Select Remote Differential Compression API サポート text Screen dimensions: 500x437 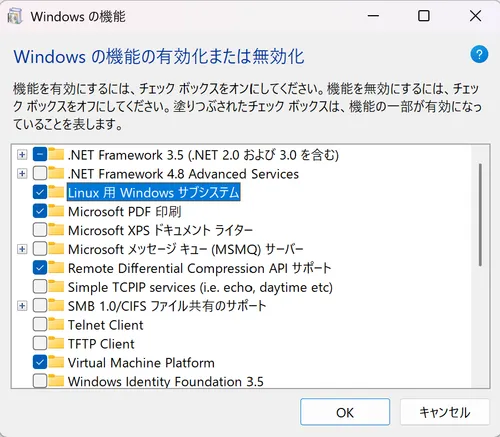tap(199, 268)
